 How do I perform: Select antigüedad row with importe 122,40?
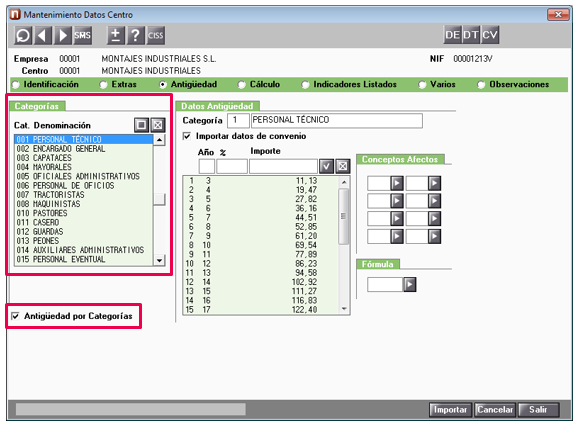pyautogui.click(x=260, y=309)
